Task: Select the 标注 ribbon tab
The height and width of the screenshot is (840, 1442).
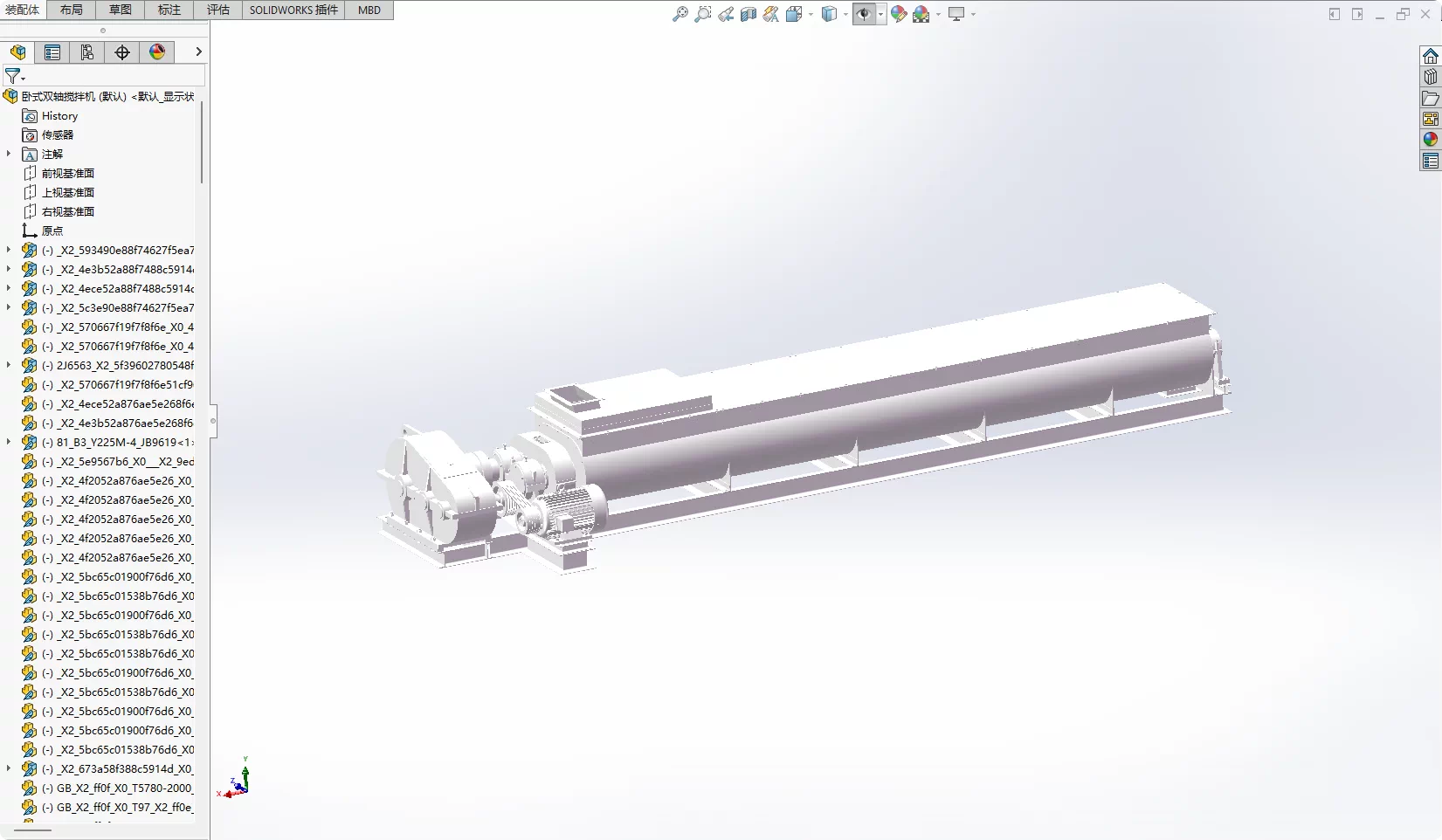Action: (x=169, y=10)
